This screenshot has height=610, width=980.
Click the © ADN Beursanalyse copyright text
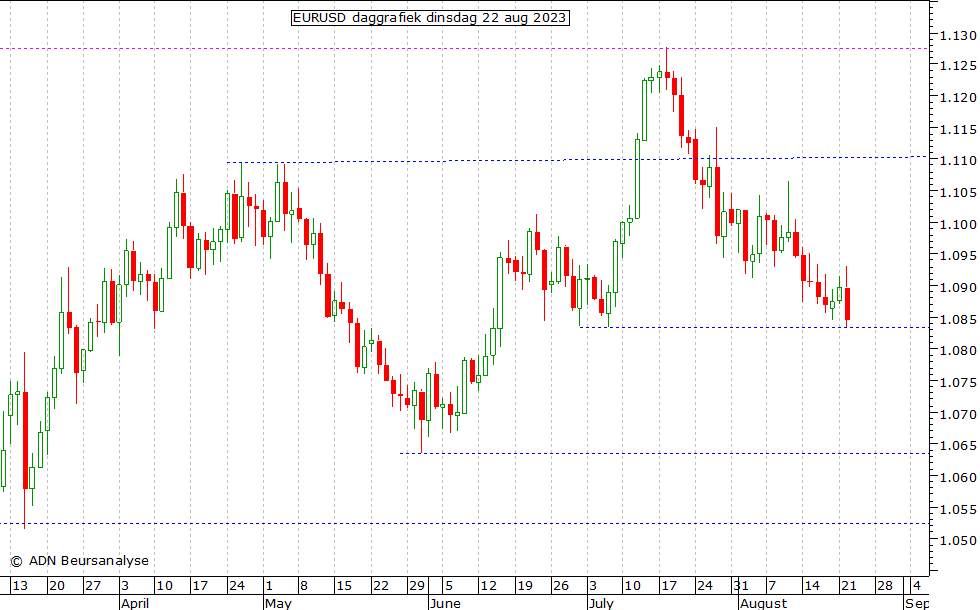coord(79,561)
